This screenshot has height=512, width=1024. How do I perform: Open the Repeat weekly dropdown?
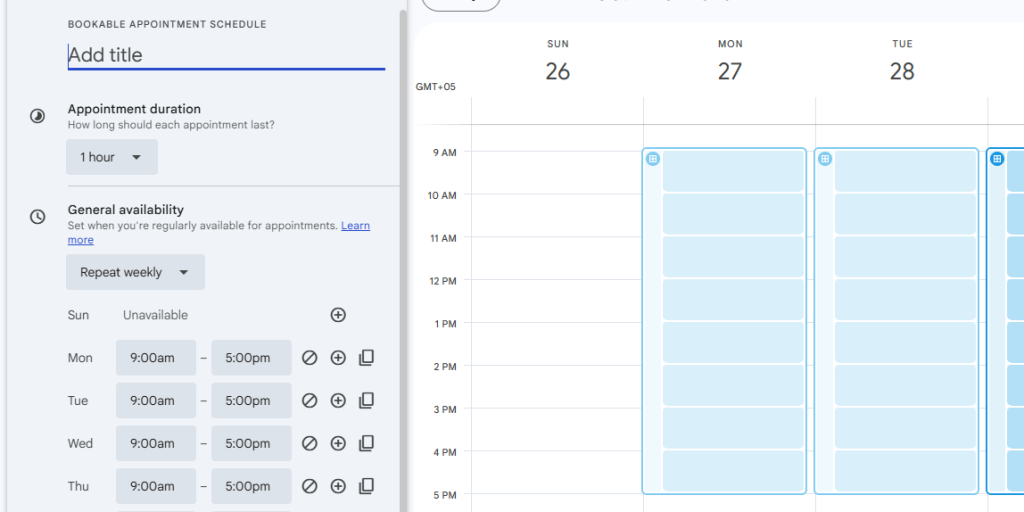(135, 272)
